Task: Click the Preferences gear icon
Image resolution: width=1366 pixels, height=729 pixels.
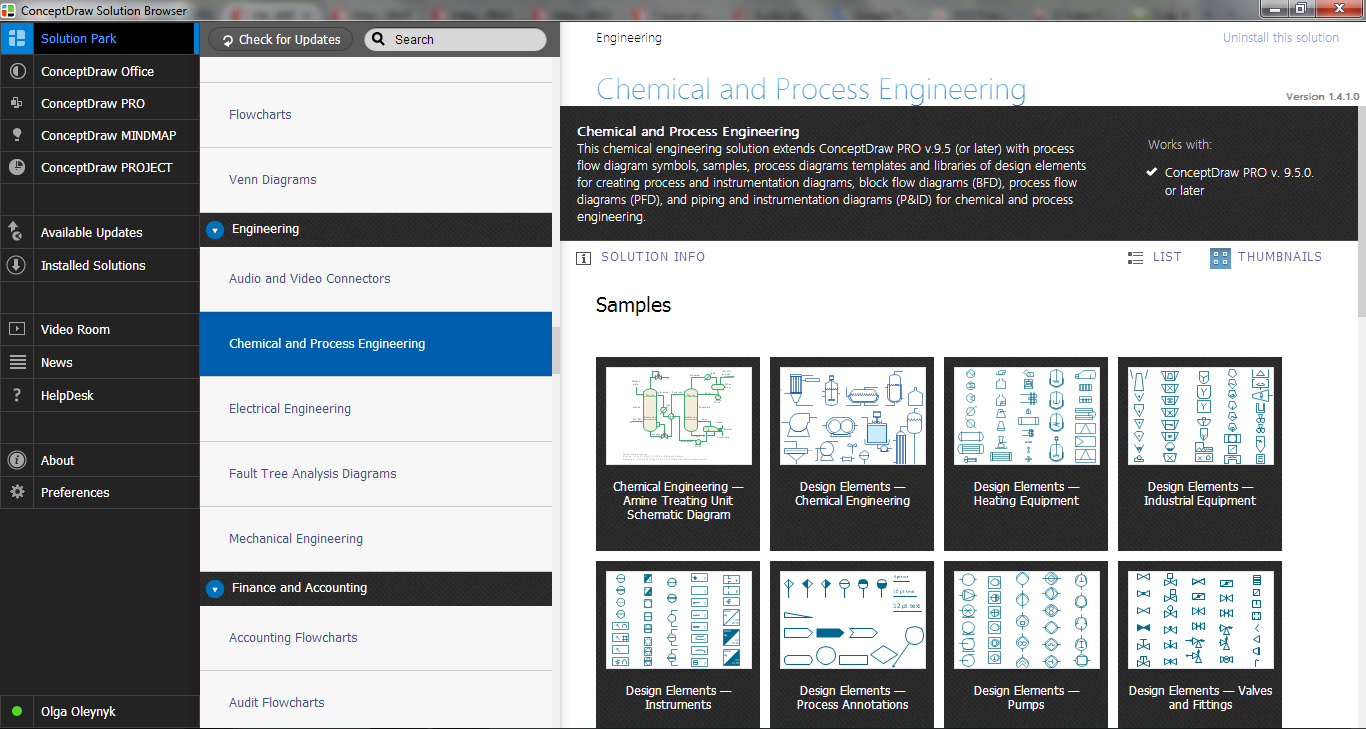Action: click(17, 492)
